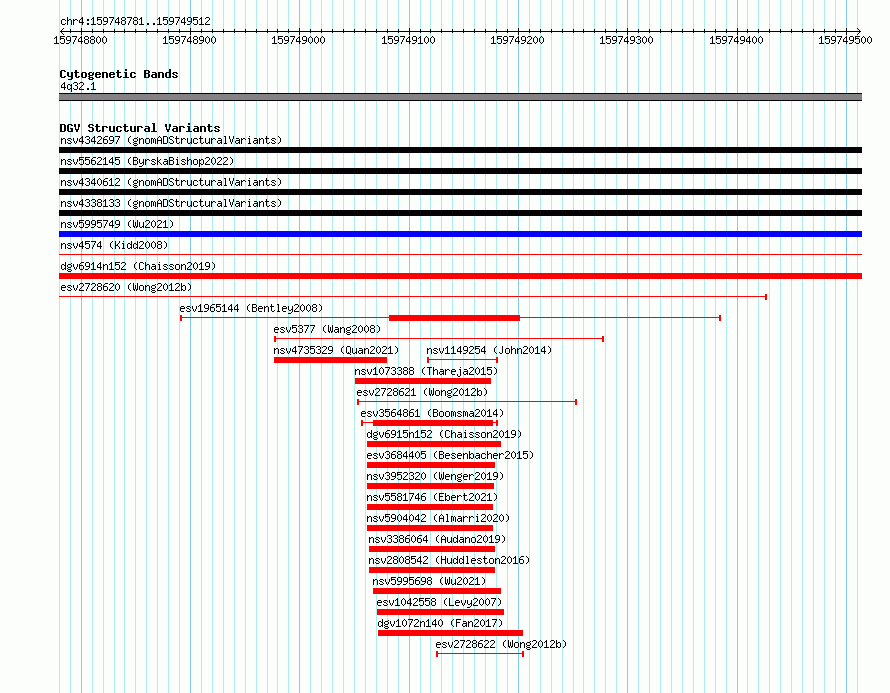The height and width of the screenshot is (693, 890).
Task: Click the nsv4342697 gnomADStructuralVariants label
Action: pyautogui.click(x=171, y=140)
